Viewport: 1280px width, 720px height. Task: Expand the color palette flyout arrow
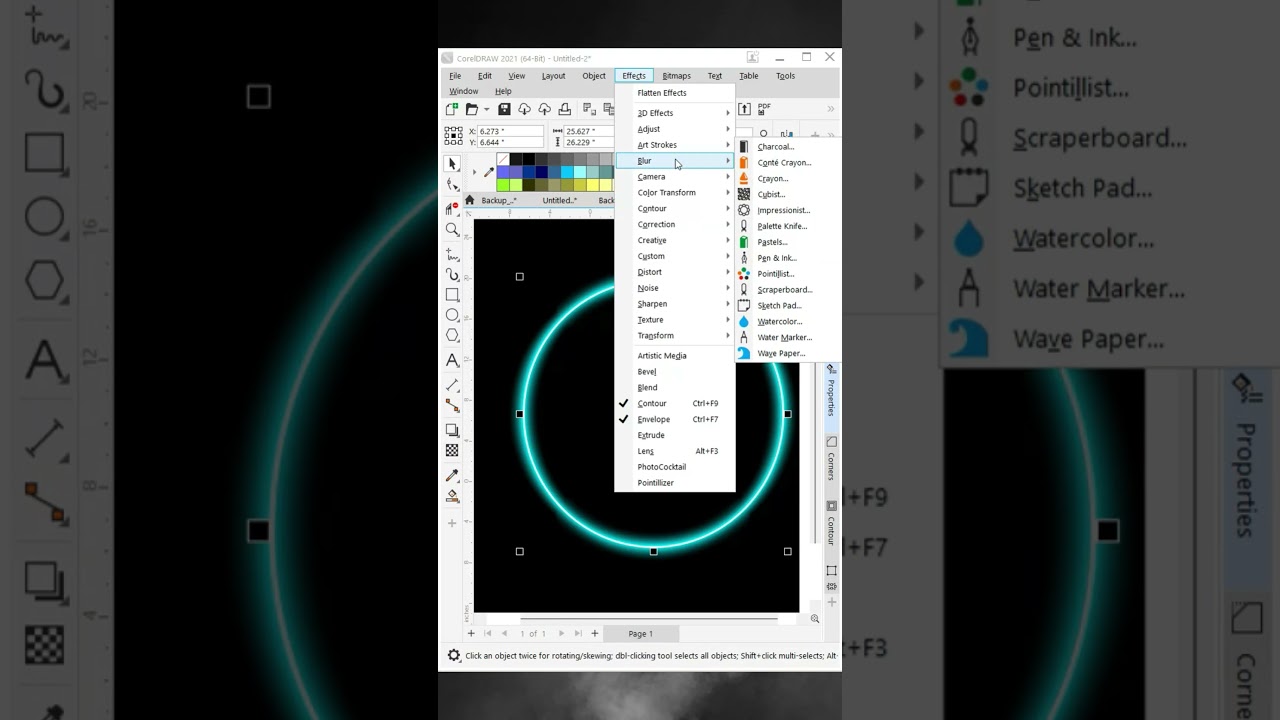pos(474,172)
